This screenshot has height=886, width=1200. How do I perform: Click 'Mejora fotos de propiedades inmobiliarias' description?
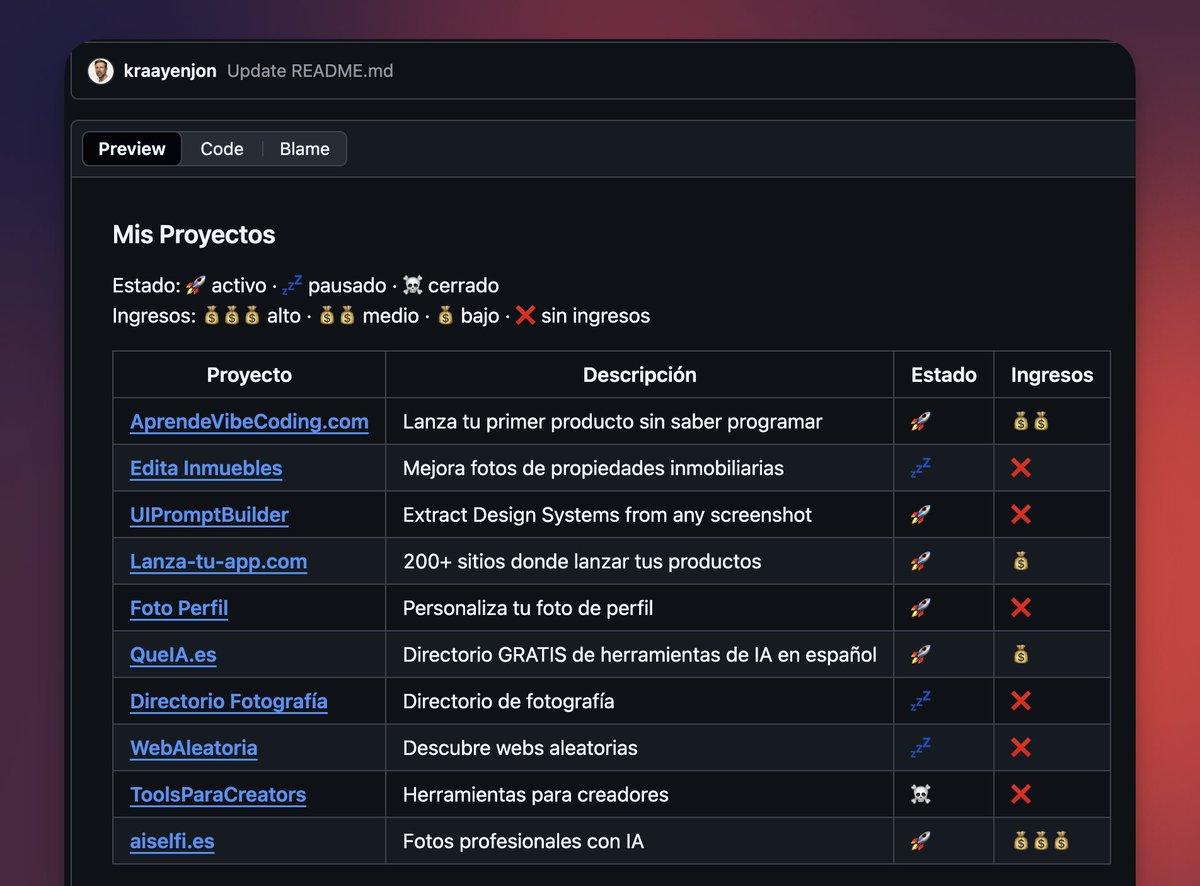point(593,468)
